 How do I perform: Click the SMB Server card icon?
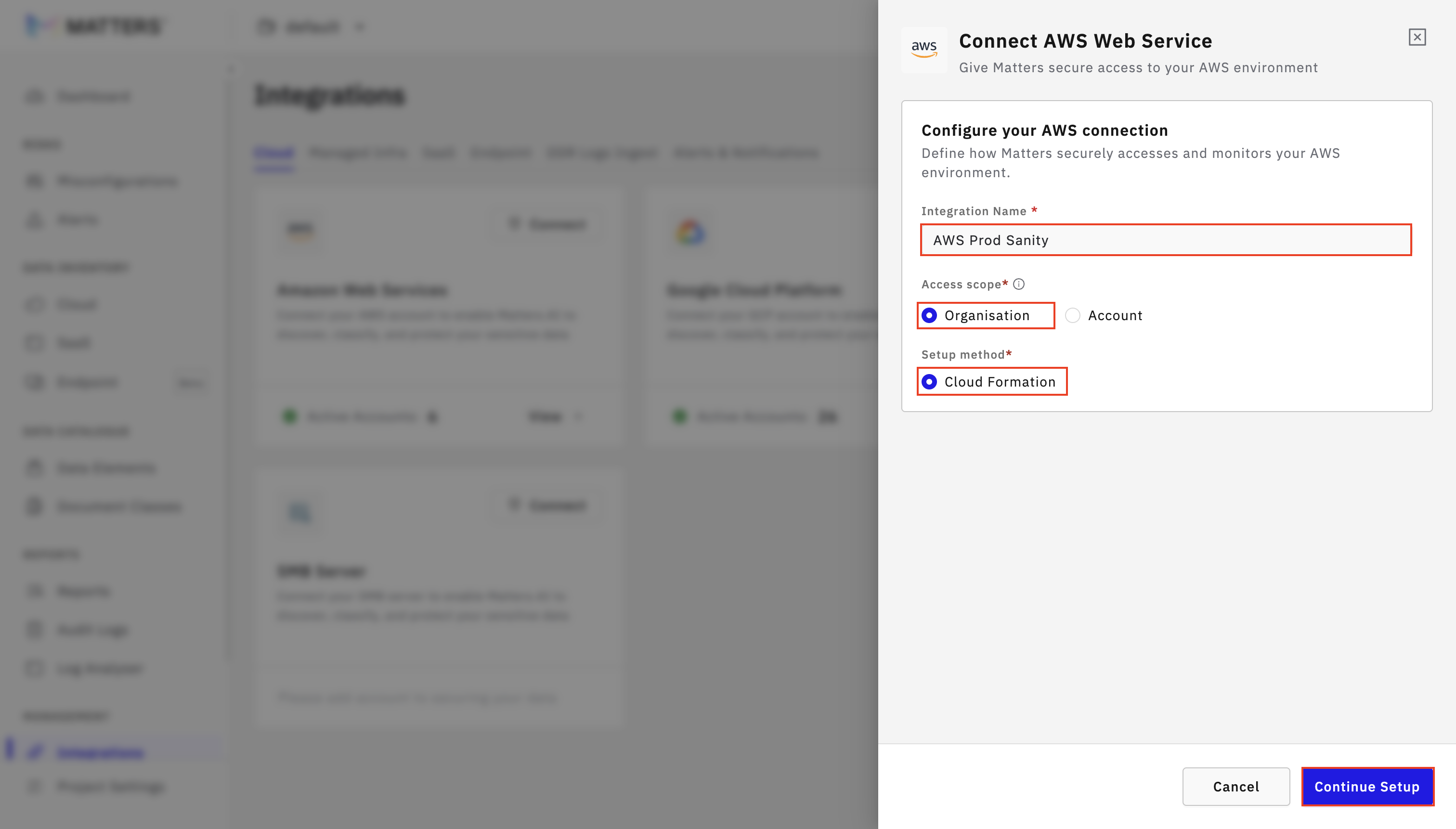(300, 512)
